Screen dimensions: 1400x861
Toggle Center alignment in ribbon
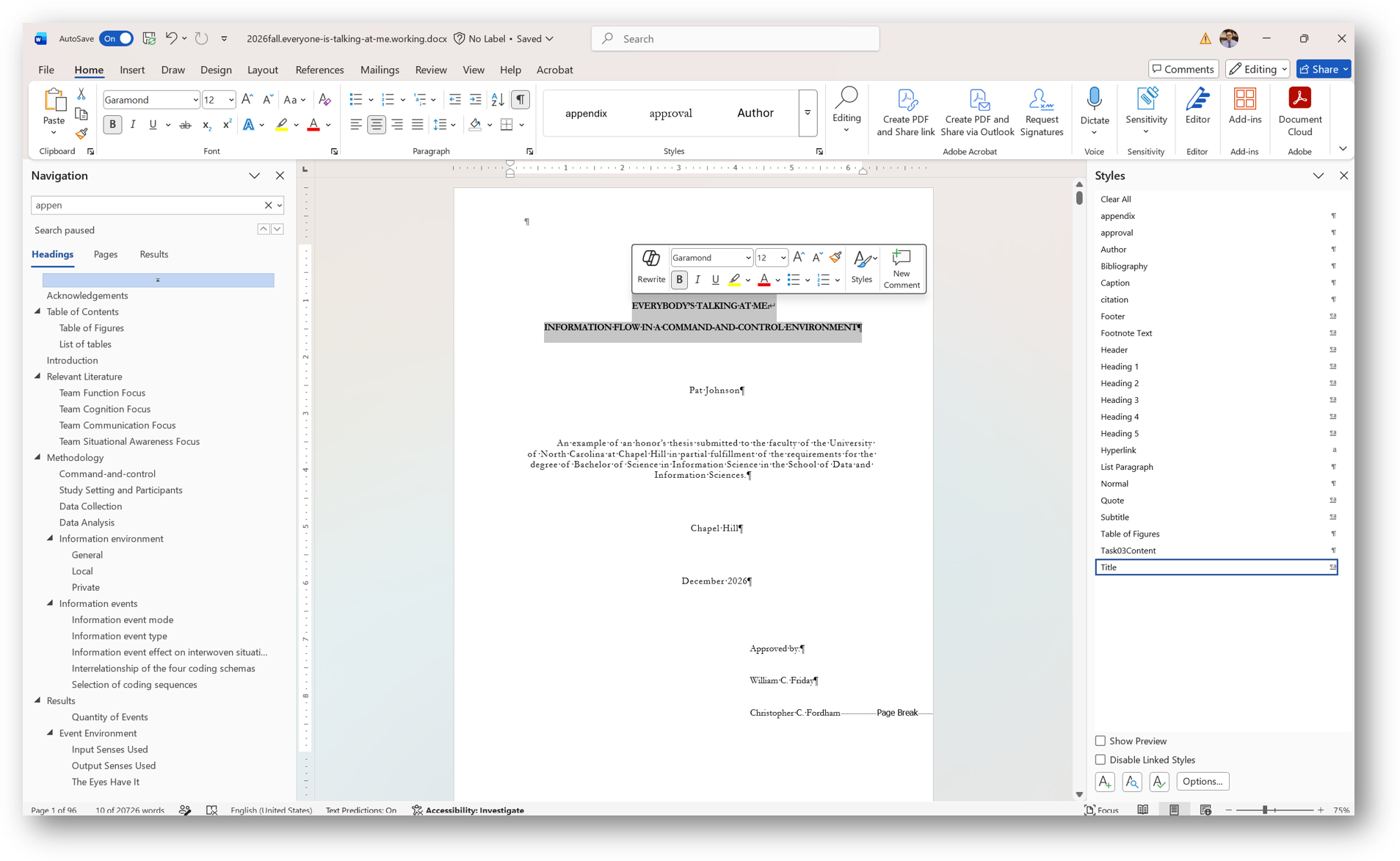[377, 125]
